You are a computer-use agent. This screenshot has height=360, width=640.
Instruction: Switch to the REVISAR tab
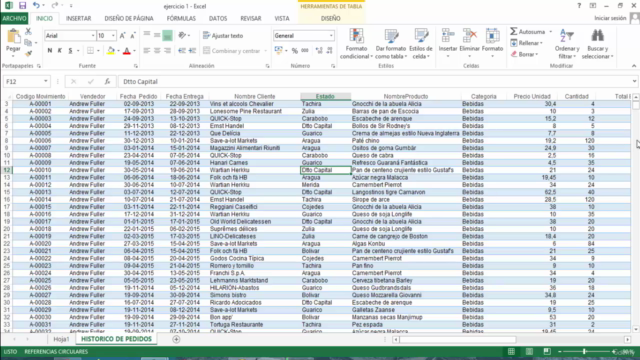point(251,18)
